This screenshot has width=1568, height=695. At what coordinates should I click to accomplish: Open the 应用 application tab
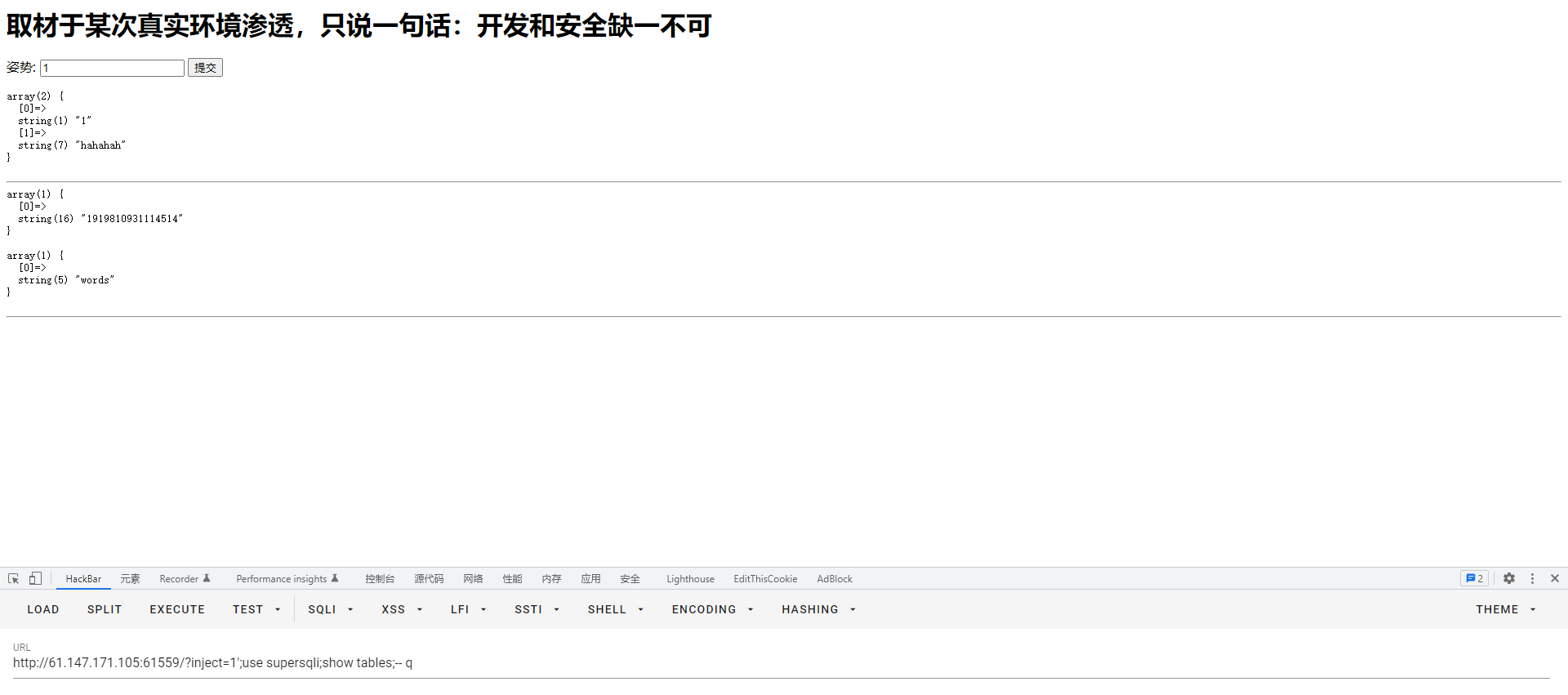[x=590, y=579]
